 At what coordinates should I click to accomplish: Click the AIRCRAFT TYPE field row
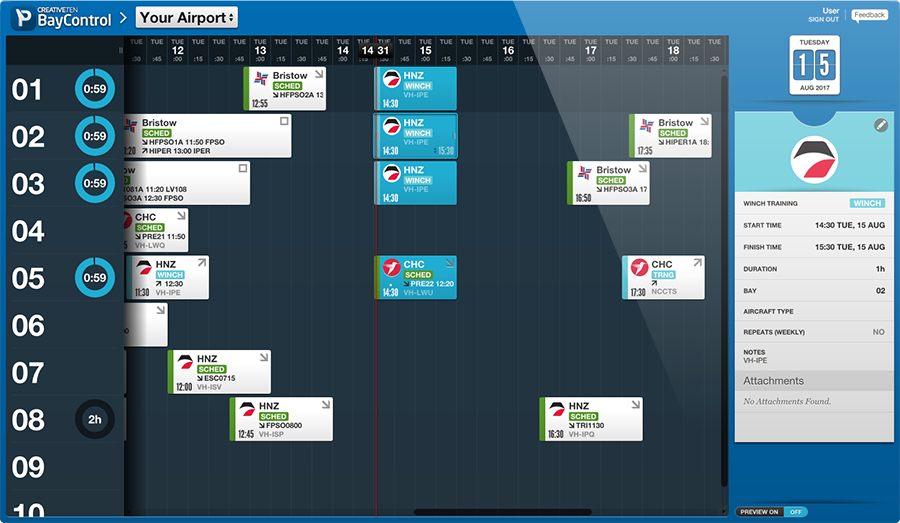click(814, 311)
